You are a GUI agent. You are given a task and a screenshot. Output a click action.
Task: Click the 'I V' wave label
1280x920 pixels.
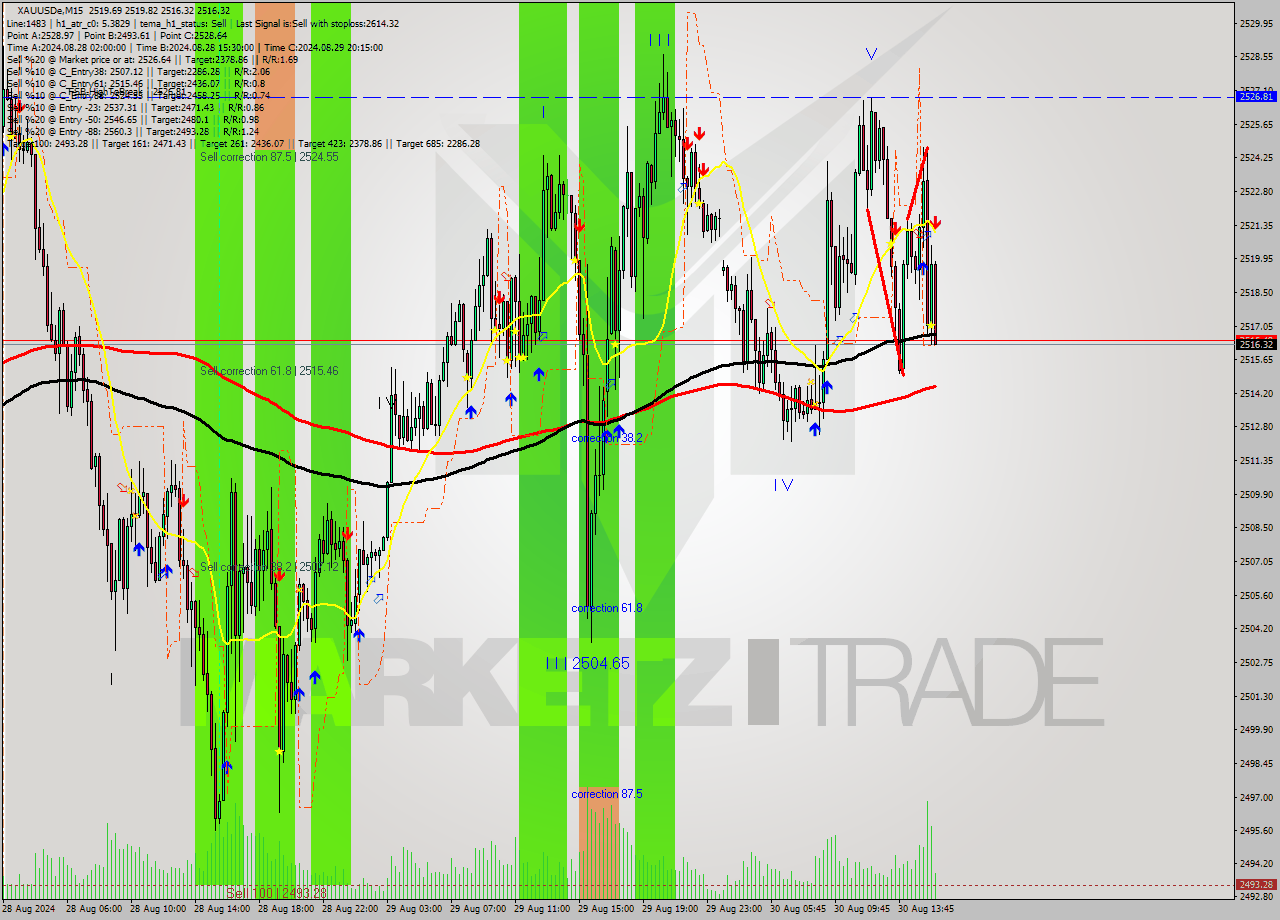tap(783, 485)
